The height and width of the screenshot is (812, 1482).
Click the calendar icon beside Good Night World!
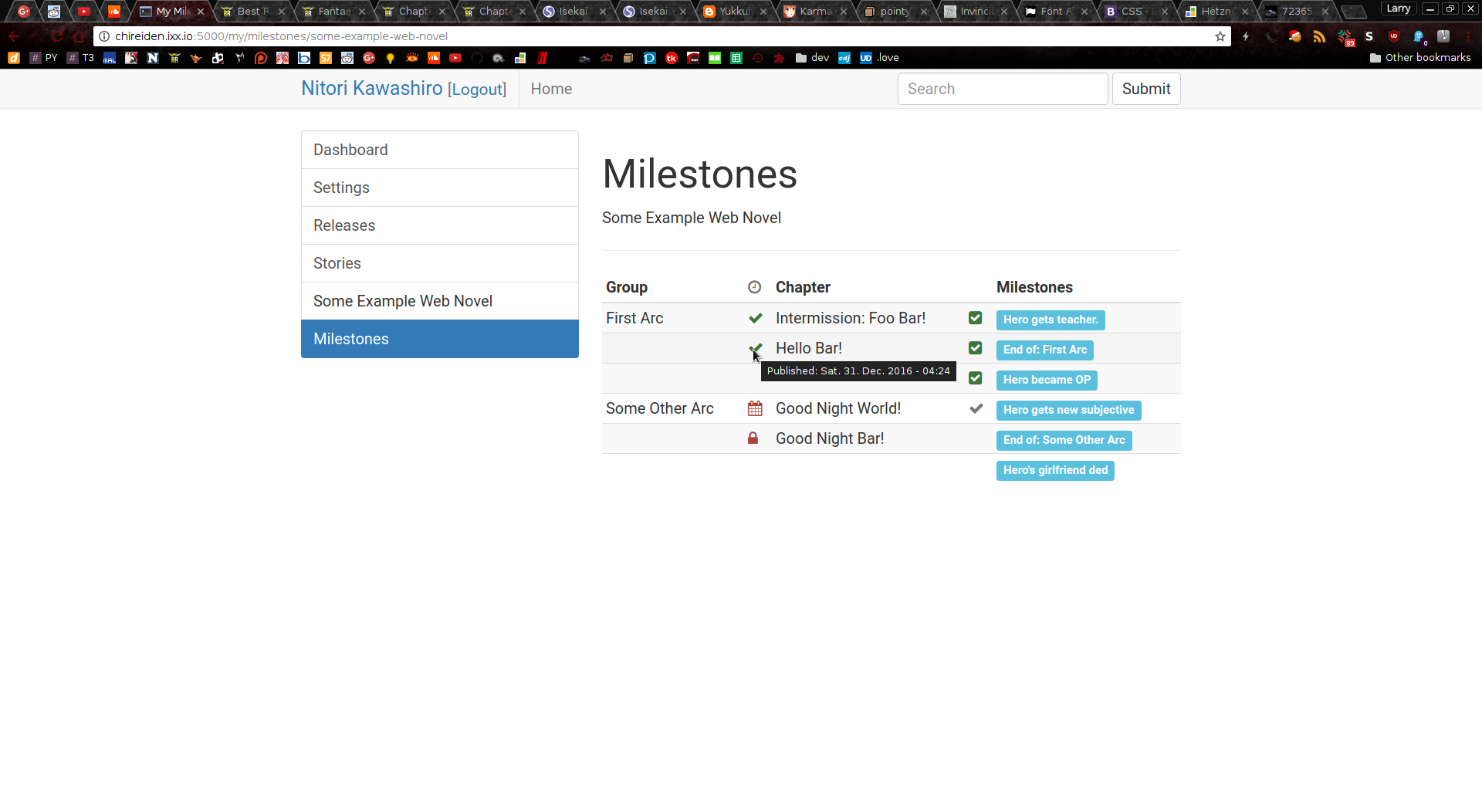(x=755, y=408)
